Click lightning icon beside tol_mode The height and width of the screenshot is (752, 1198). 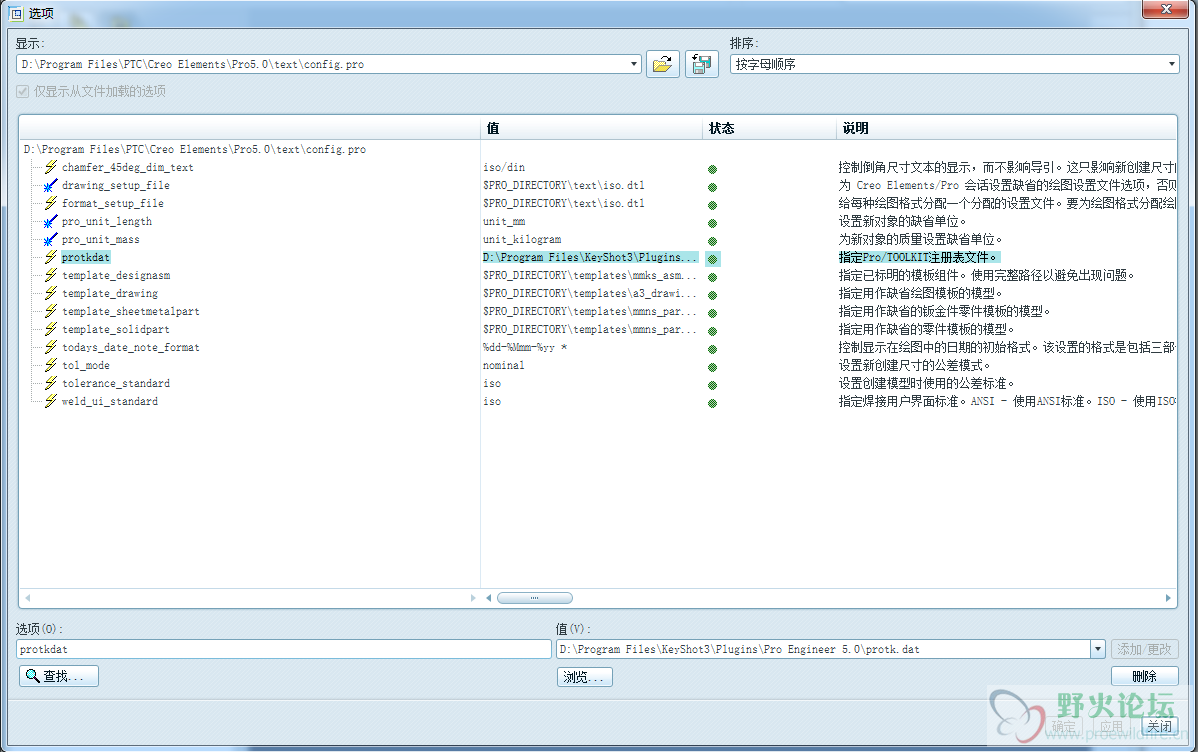51,365
